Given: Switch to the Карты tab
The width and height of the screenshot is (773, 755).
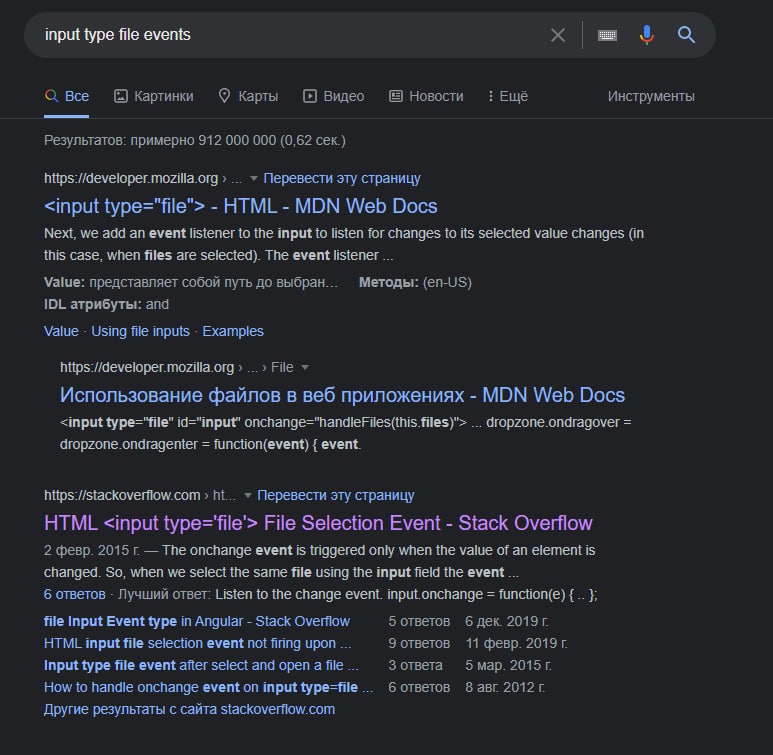Looking at the screenshot, I should click(248, 96).
